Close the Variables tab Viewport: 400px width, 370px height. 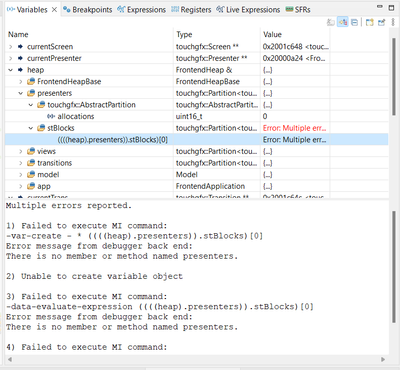(54, 10)
